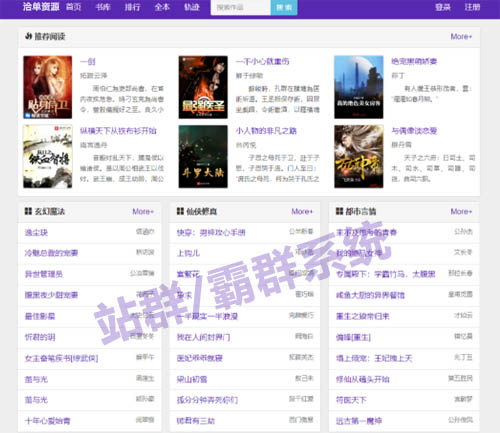Open 上钩儿 in 仙侠修真 list

coord(188,253)
